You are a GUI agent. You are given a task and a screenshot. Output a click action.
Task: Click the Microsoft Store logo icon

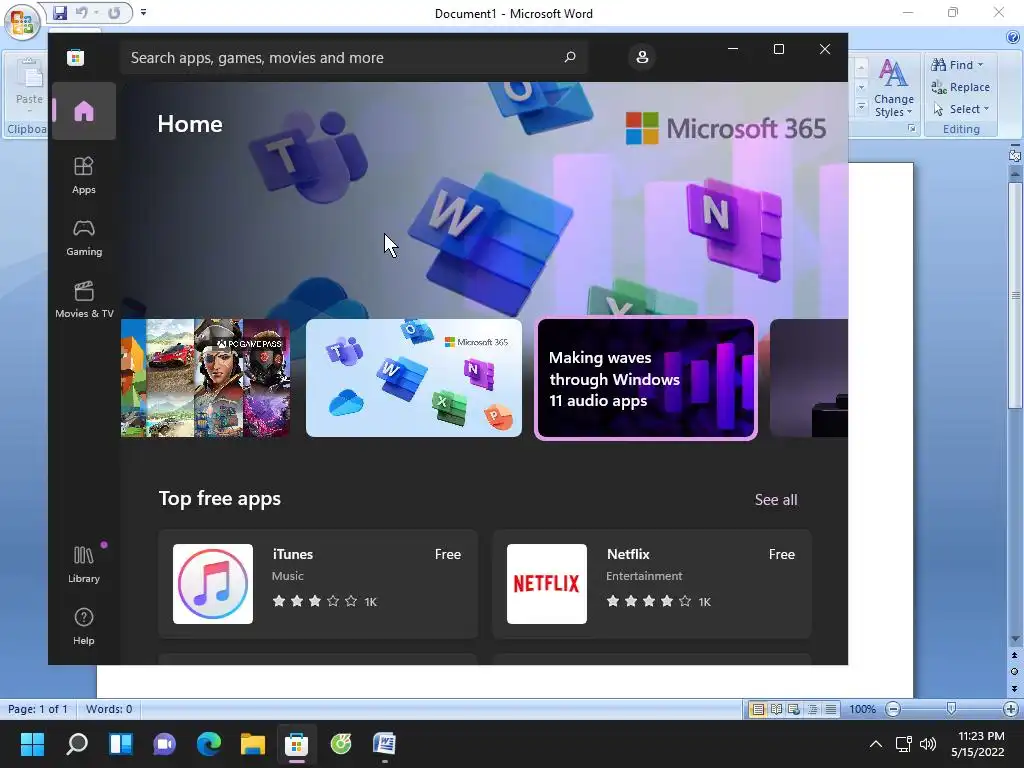[75, 57]
